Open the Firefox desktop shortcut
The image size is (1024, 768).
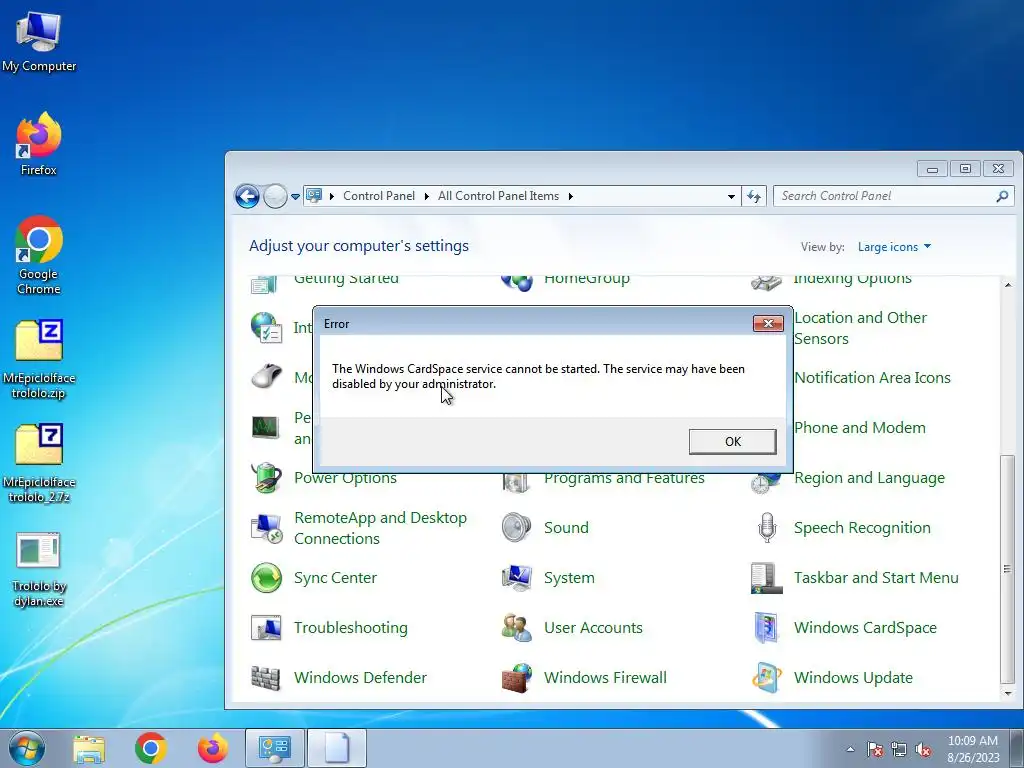click(39, 144)
